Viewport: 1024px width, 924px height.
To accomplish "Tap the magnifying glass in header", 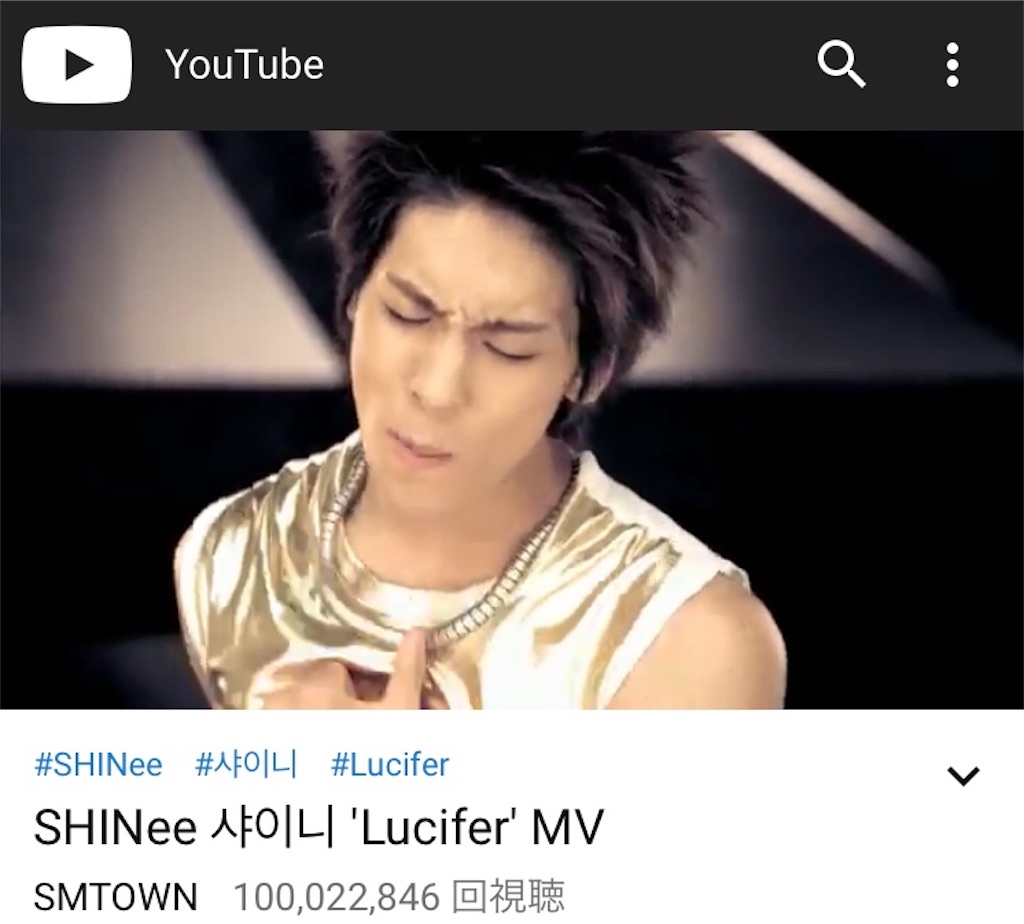I will 841,64.
